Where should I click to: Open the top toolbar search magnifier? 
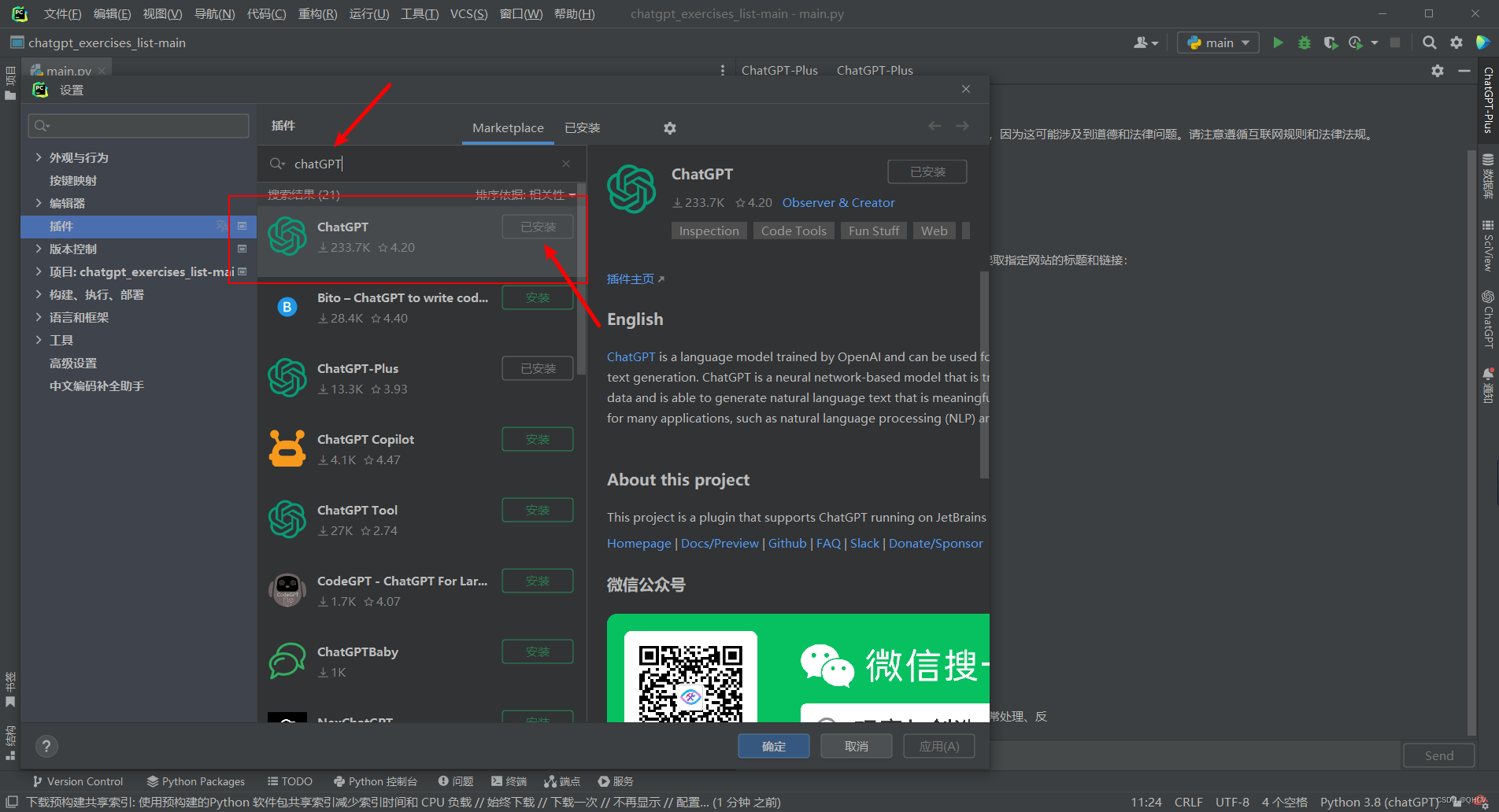pos(1430,42)
